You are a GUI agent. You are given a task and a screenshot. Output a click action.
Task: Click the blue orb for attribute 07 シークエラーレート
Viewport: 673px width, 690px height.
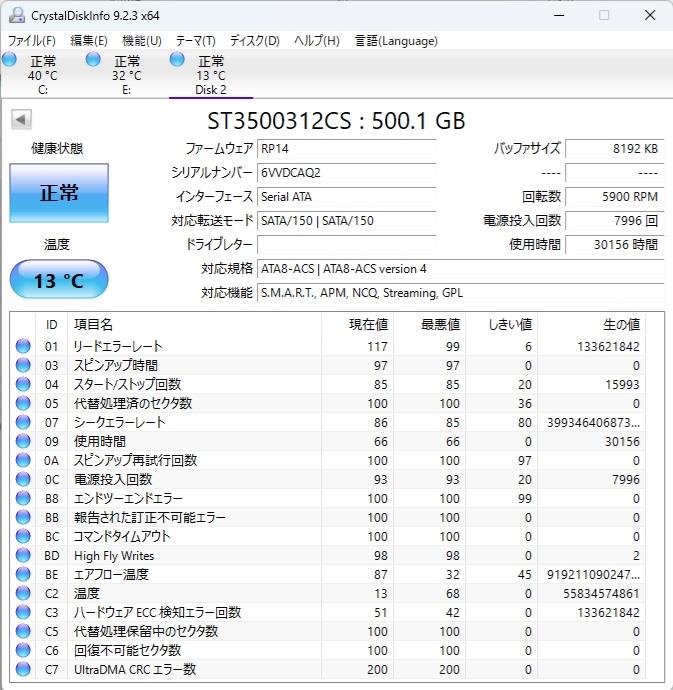coord(23,422)
